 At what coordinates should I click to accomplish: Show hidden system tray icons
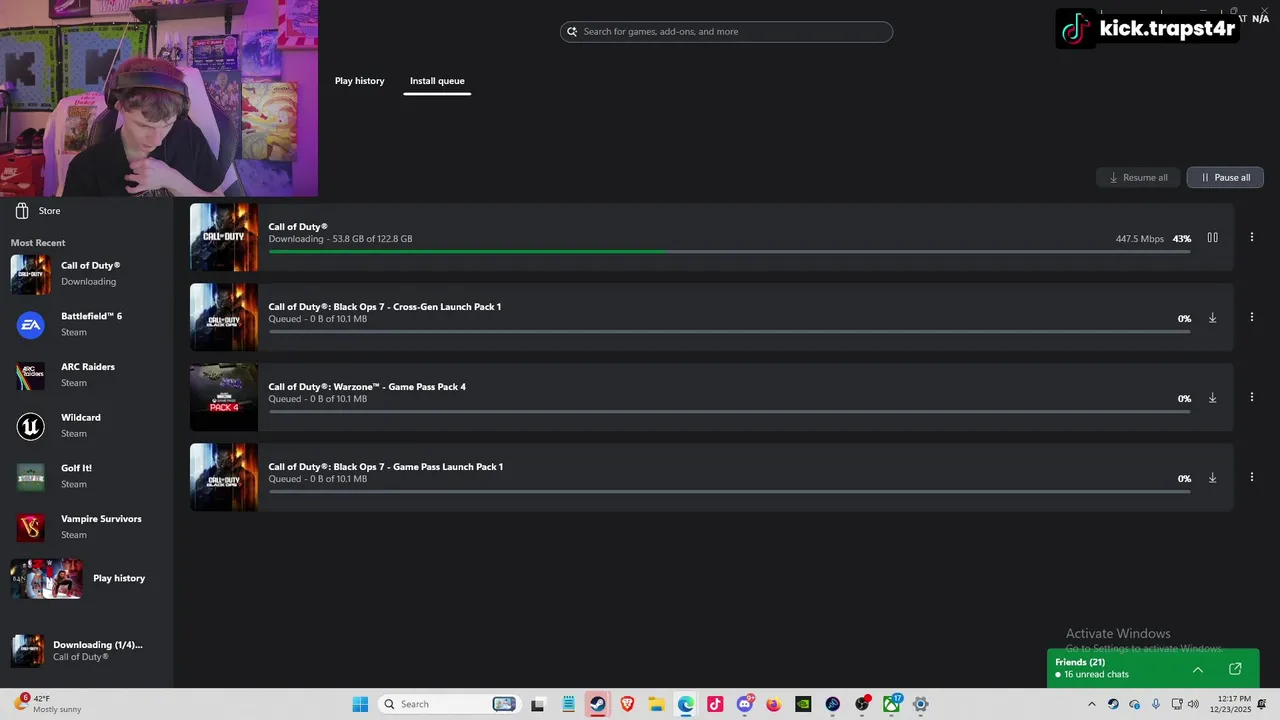[1091, 704]
